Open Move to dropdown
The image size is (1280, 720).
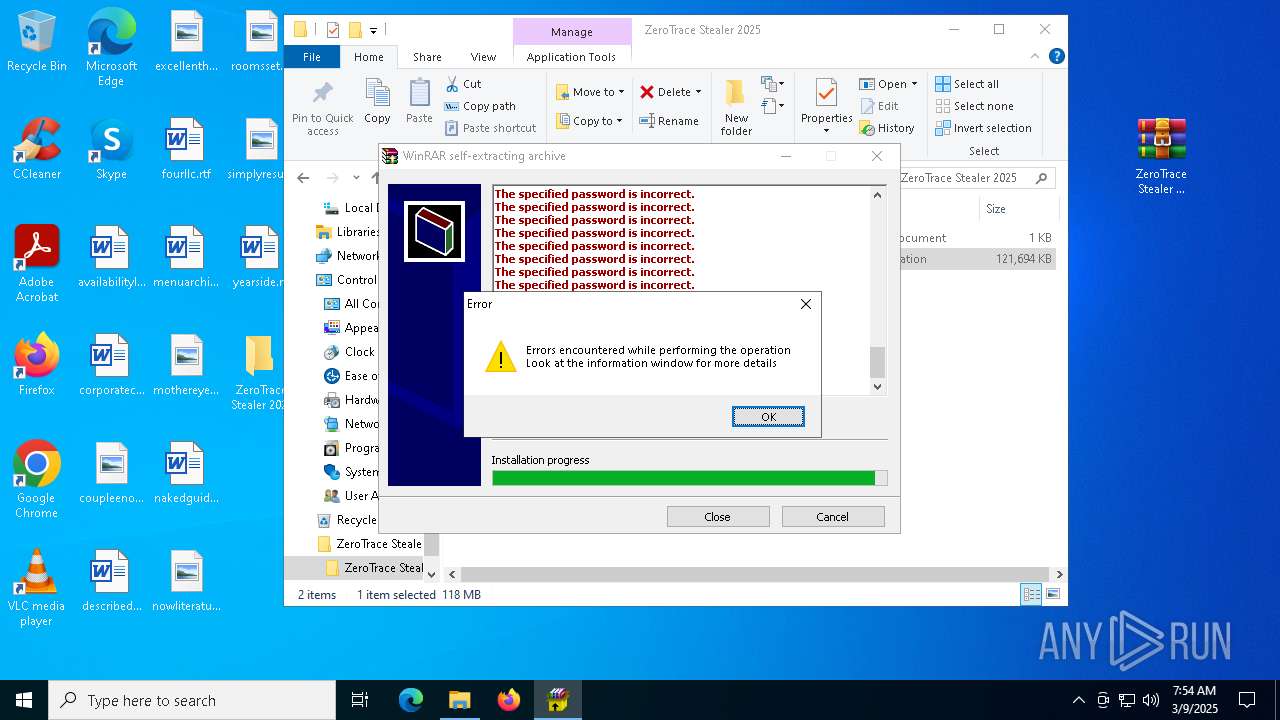point(590,92)
